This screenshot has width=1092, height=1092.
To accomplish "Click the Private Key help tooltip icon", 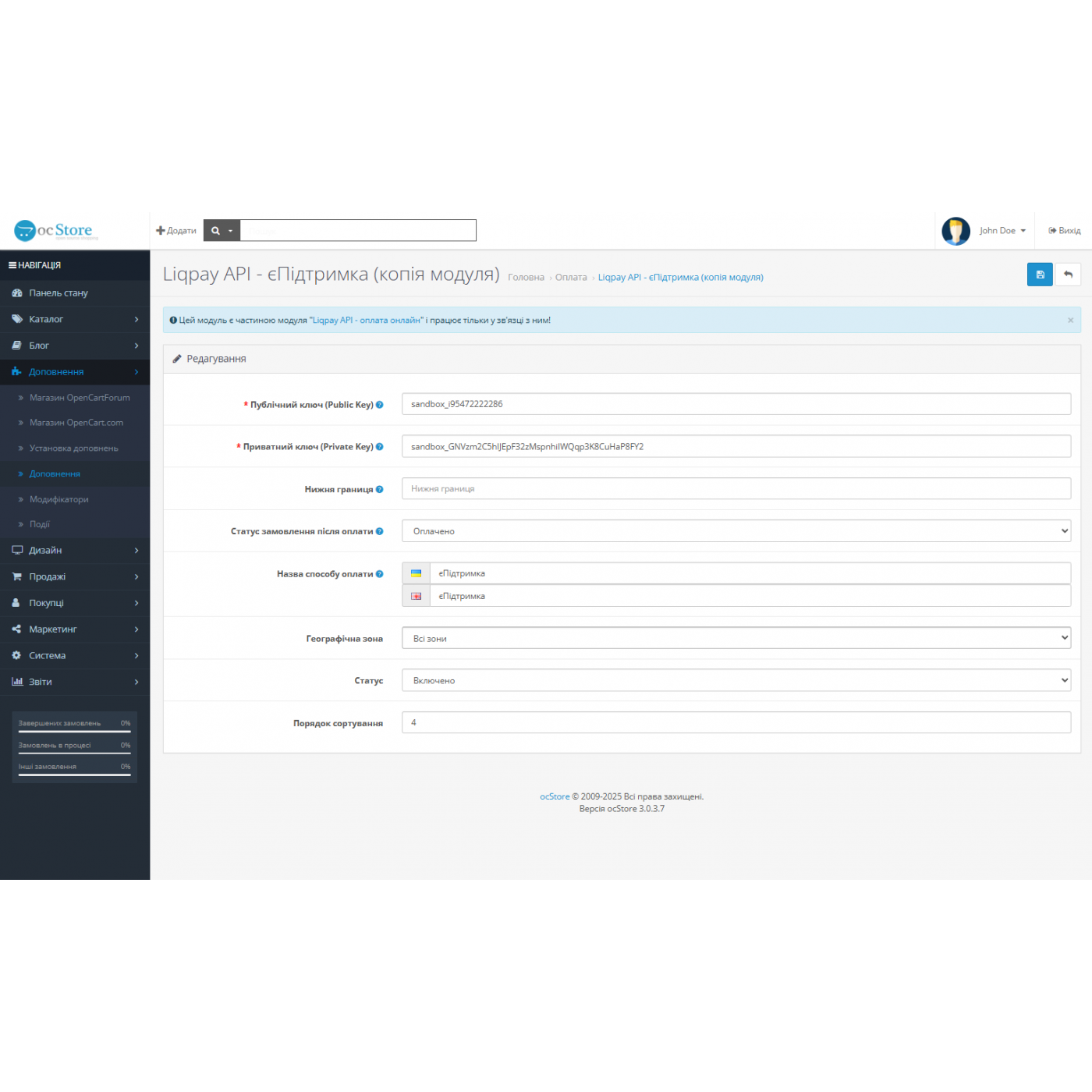I will (380, 447).
